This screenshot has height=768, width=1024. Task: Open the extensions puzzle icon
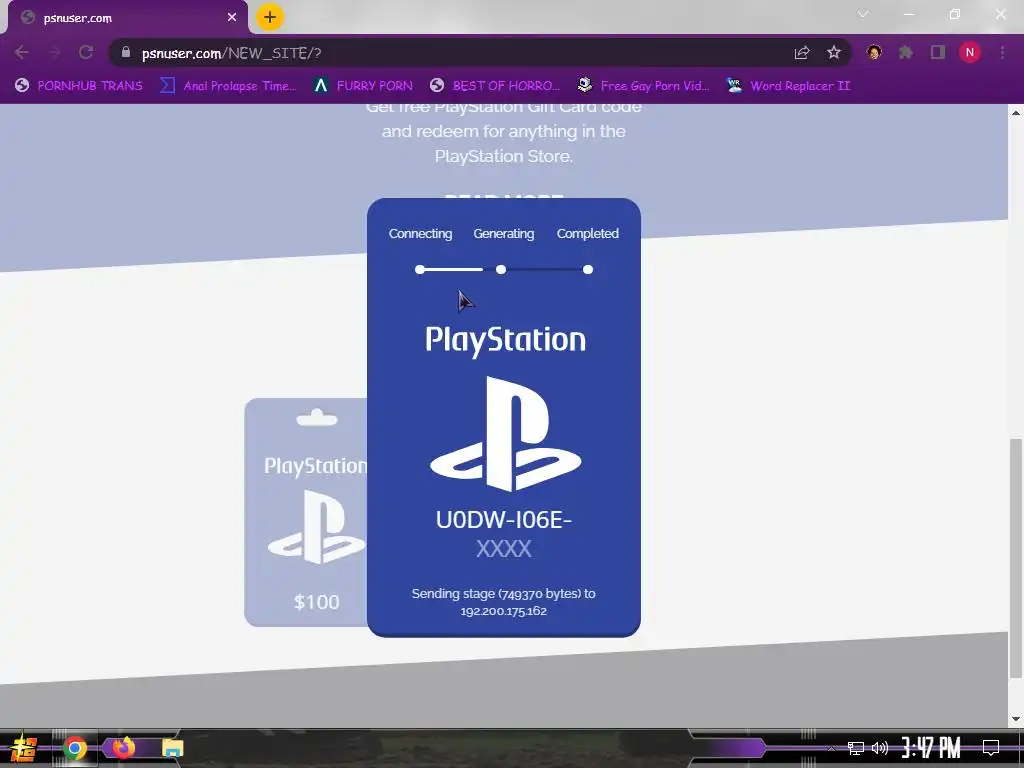coord(906,52)
